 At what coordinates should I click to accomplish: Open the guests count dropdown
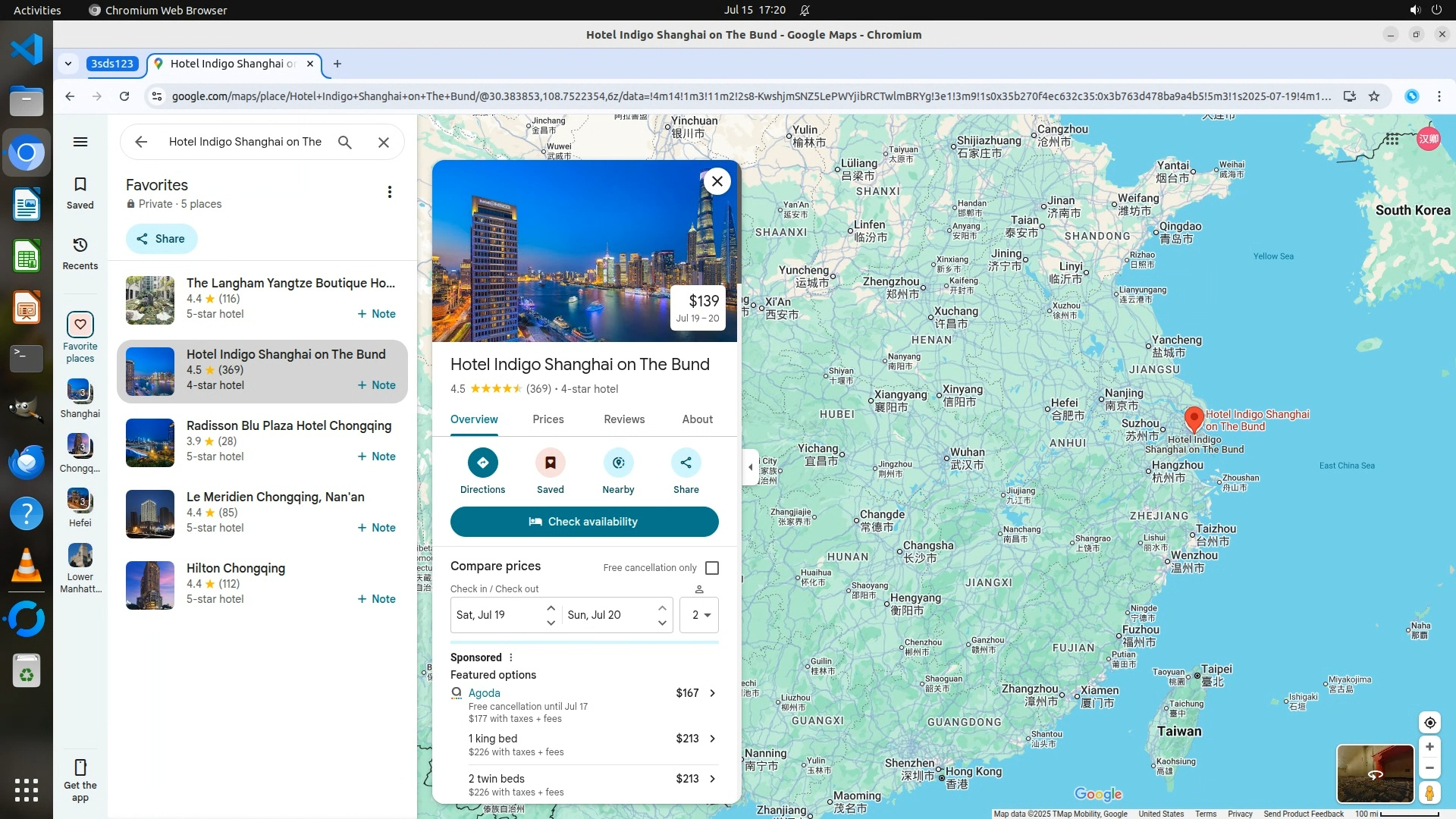[x=698, y=615]
